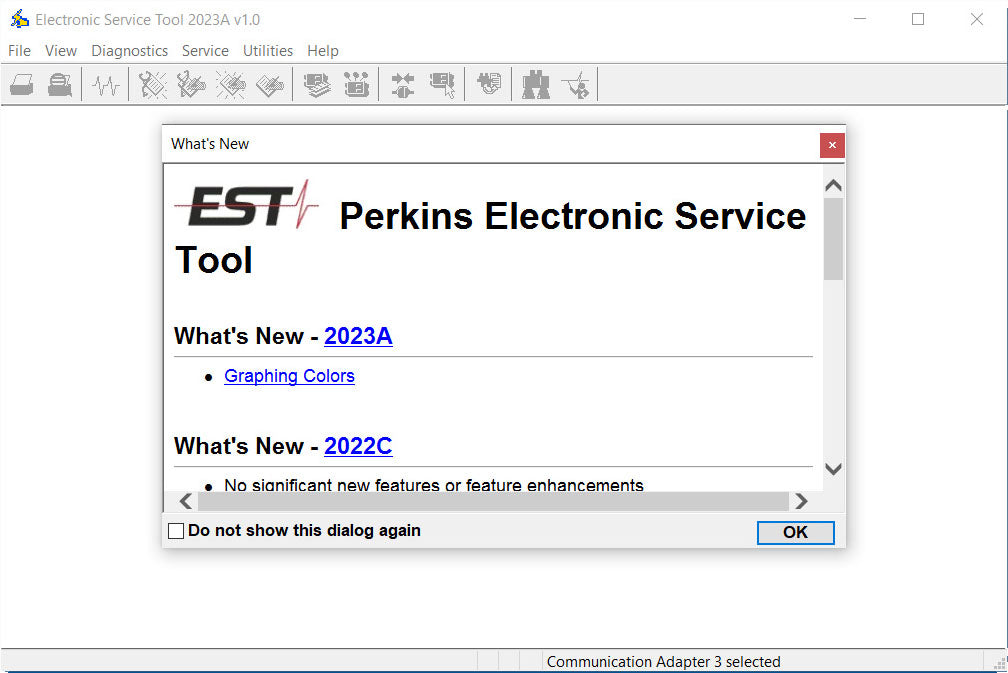1008x673 pixels.
Task: Close the What's New dialog
Action: (832, 145)
